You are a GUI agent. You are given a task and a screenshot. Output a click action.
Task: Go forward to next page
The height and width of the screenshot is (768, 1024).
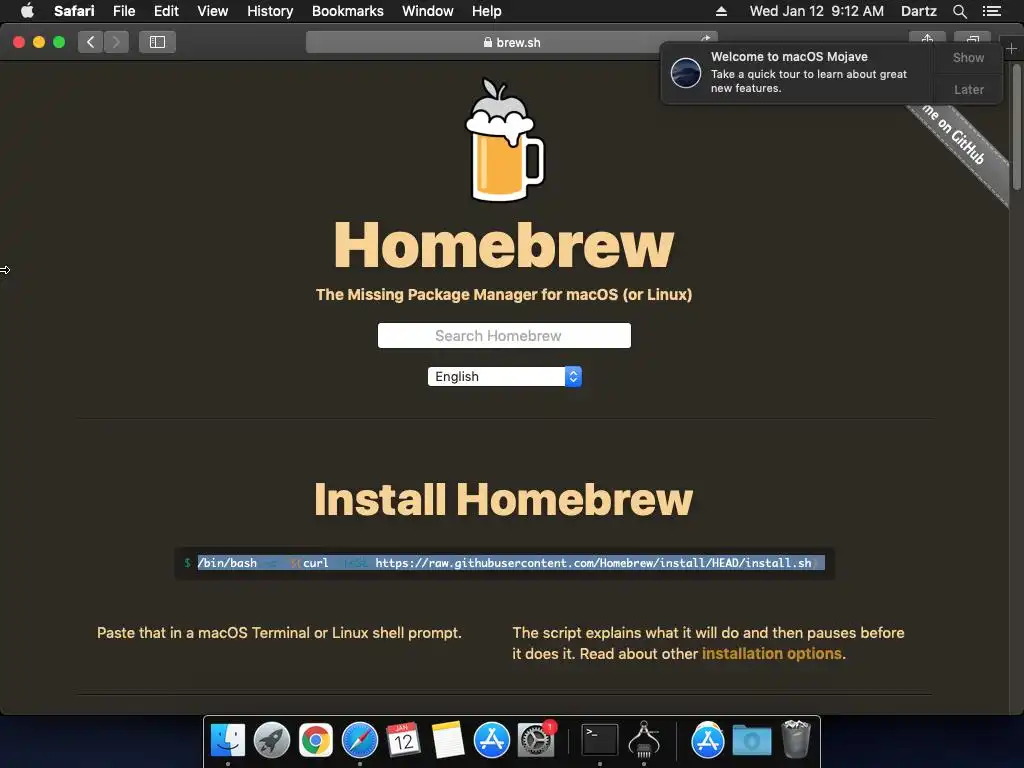click(x=116, y=42)
